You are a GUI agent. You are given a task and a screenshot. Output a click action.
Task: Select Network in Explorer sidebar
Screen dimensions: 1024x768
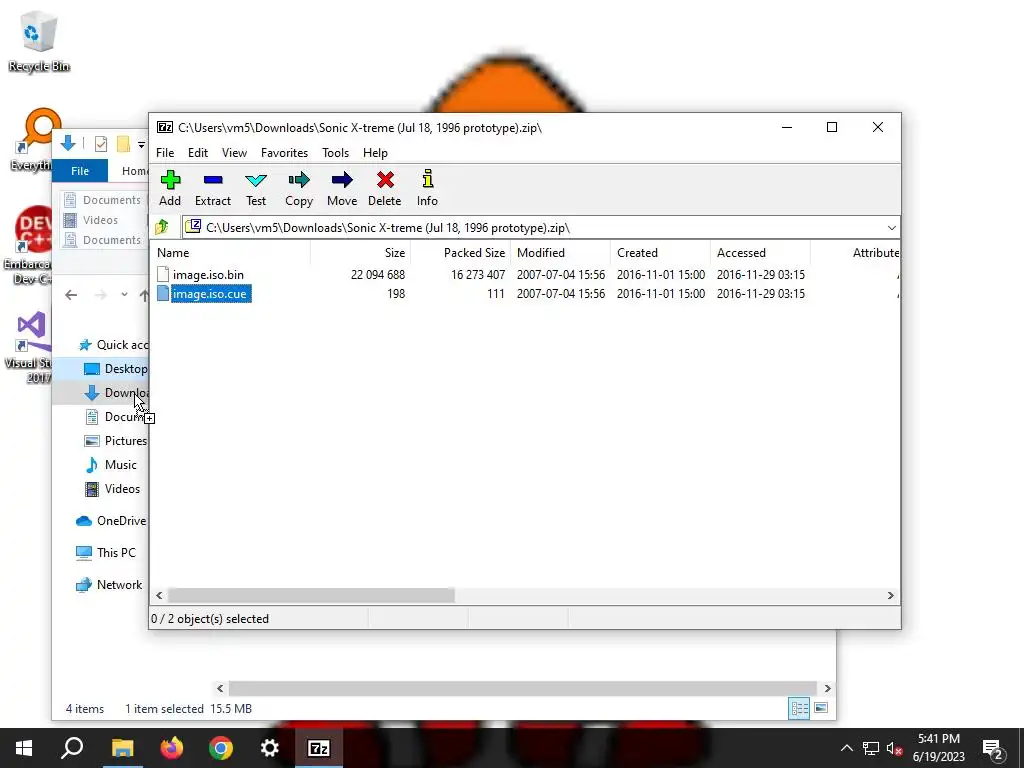(109, 584)
